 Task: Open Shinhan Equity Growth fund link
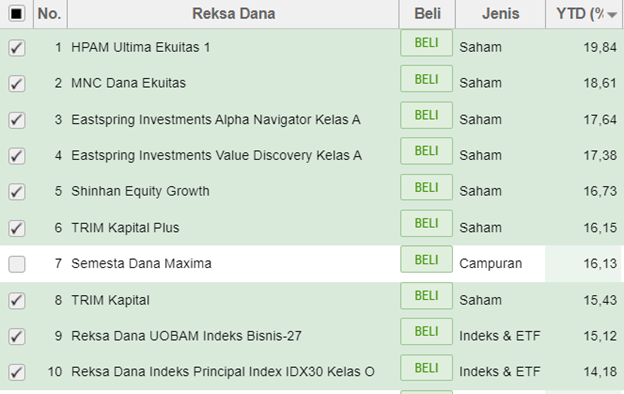pos(140,191)
